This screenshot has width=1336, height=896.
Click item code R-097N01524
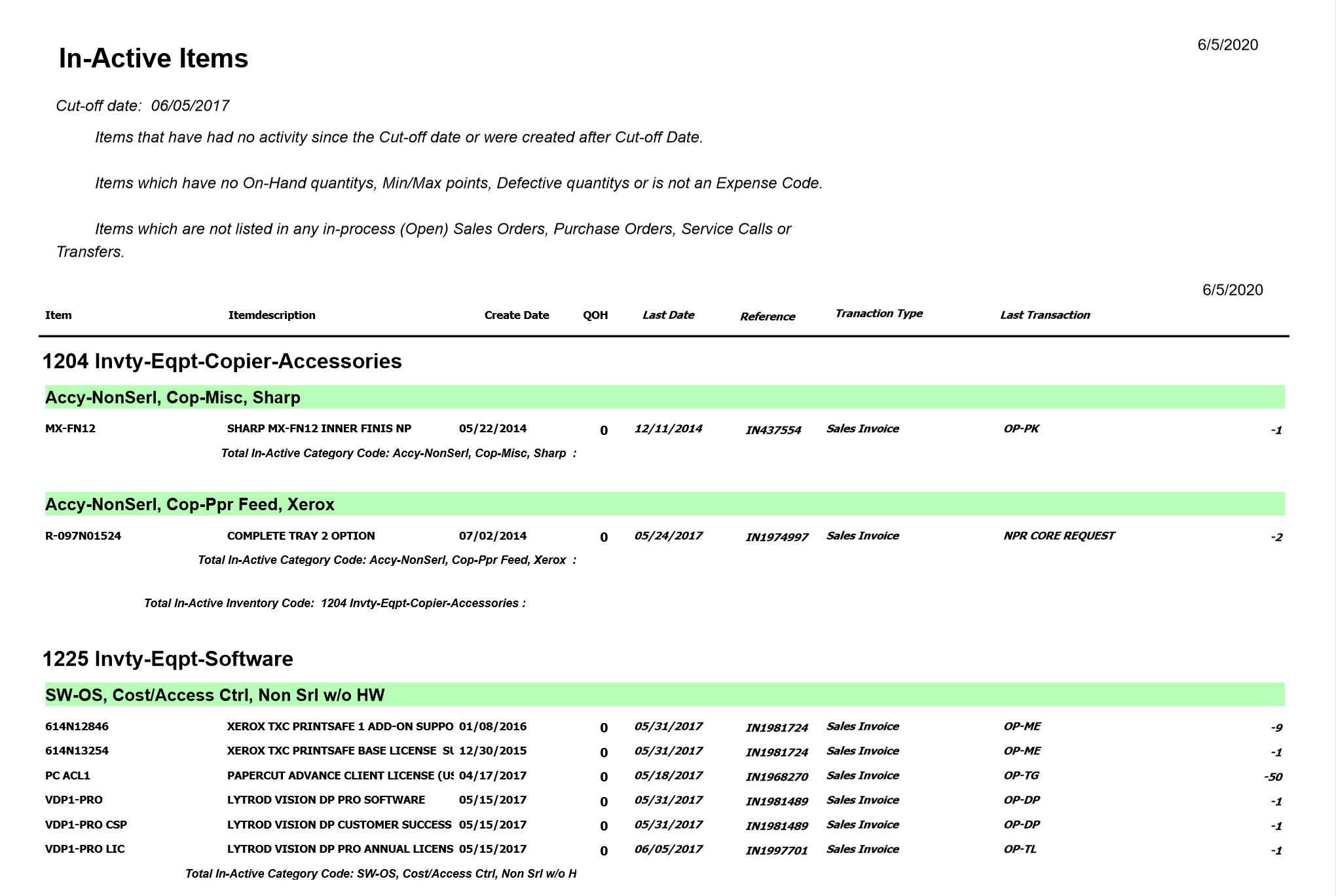tap(83, 536)
